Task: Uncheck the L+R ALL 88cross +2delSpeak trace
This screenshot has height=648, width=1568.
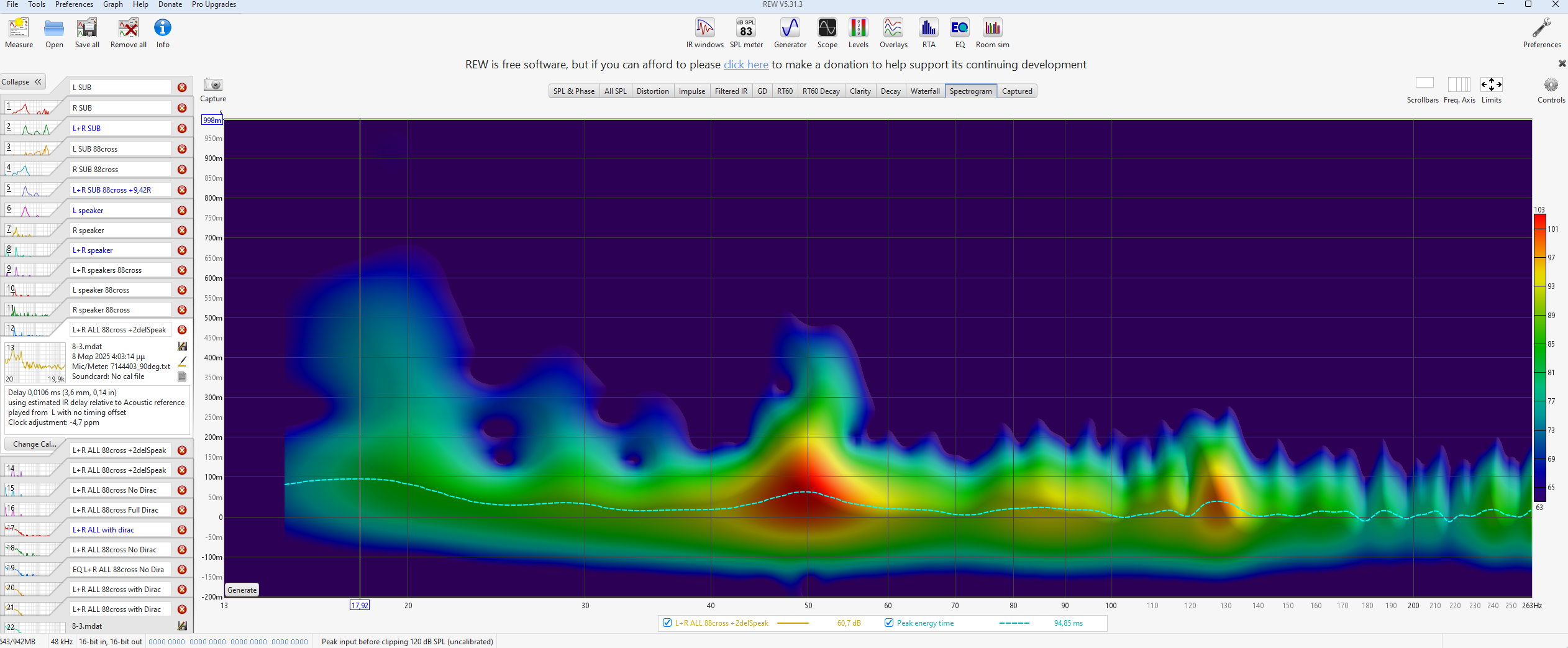Action: [667, 623]
